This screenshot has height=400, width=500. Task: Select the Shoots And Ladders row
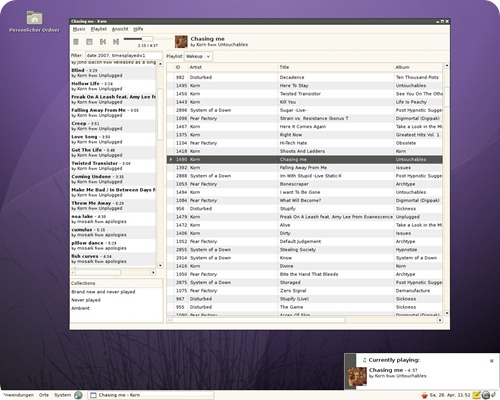[305, 151]
